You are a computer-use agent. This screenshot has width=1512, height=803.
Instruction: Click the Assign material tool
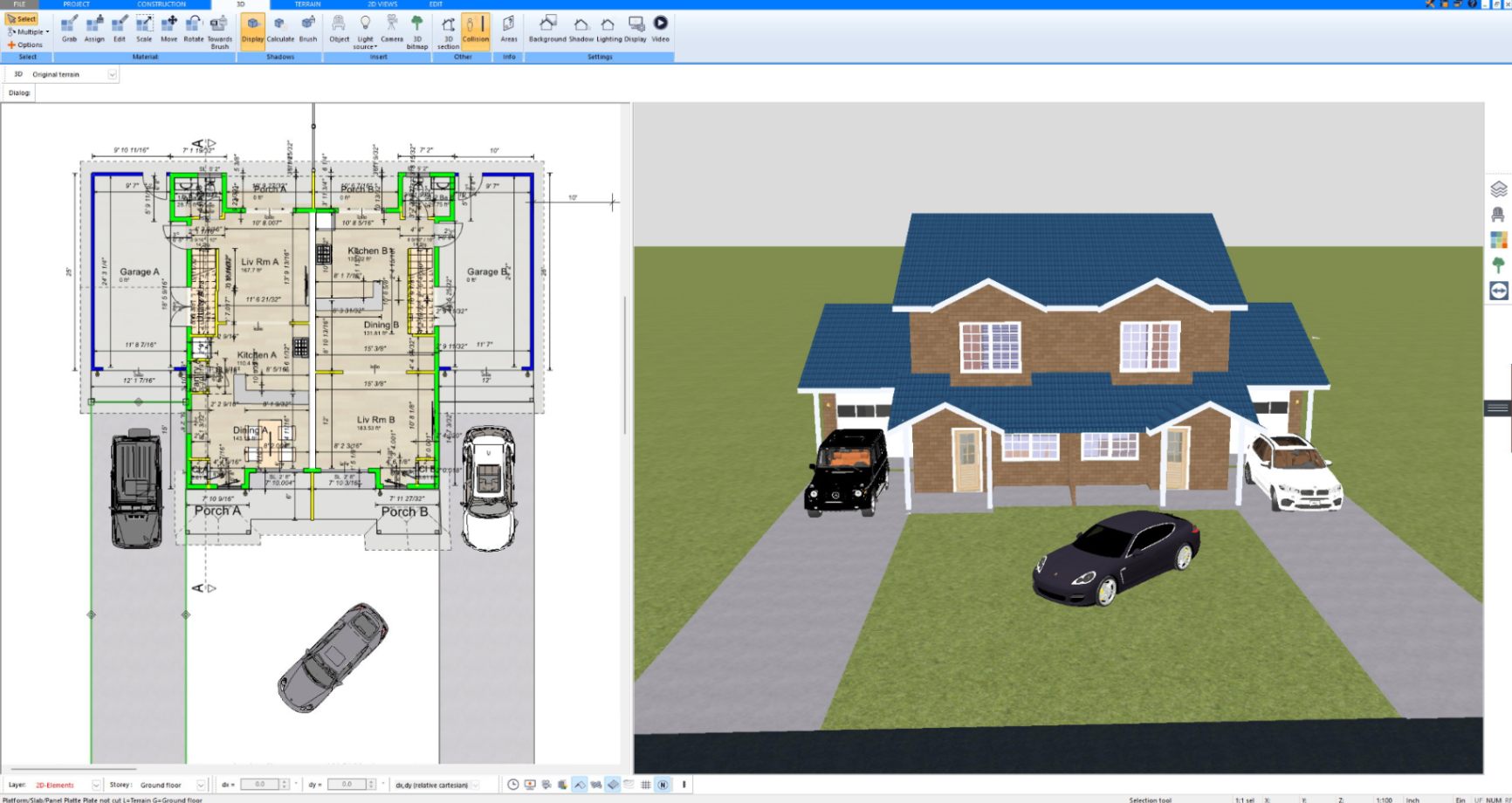point(94,29)
